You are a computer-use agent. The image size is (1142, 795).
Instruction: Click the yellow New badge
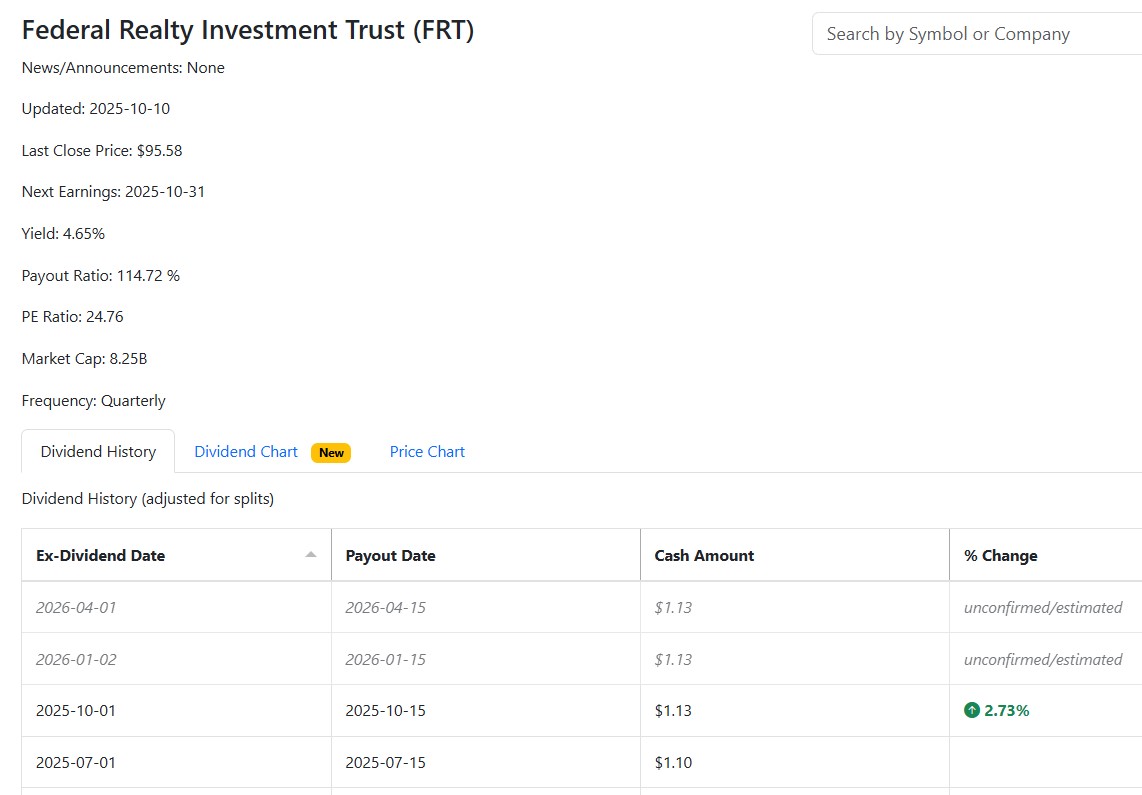[x=331, y=453]
